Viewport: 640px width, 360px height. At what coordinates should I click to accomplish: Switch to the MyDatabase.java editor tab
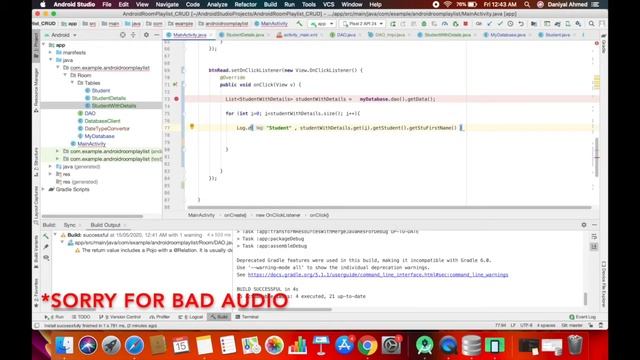pos(507,35)
